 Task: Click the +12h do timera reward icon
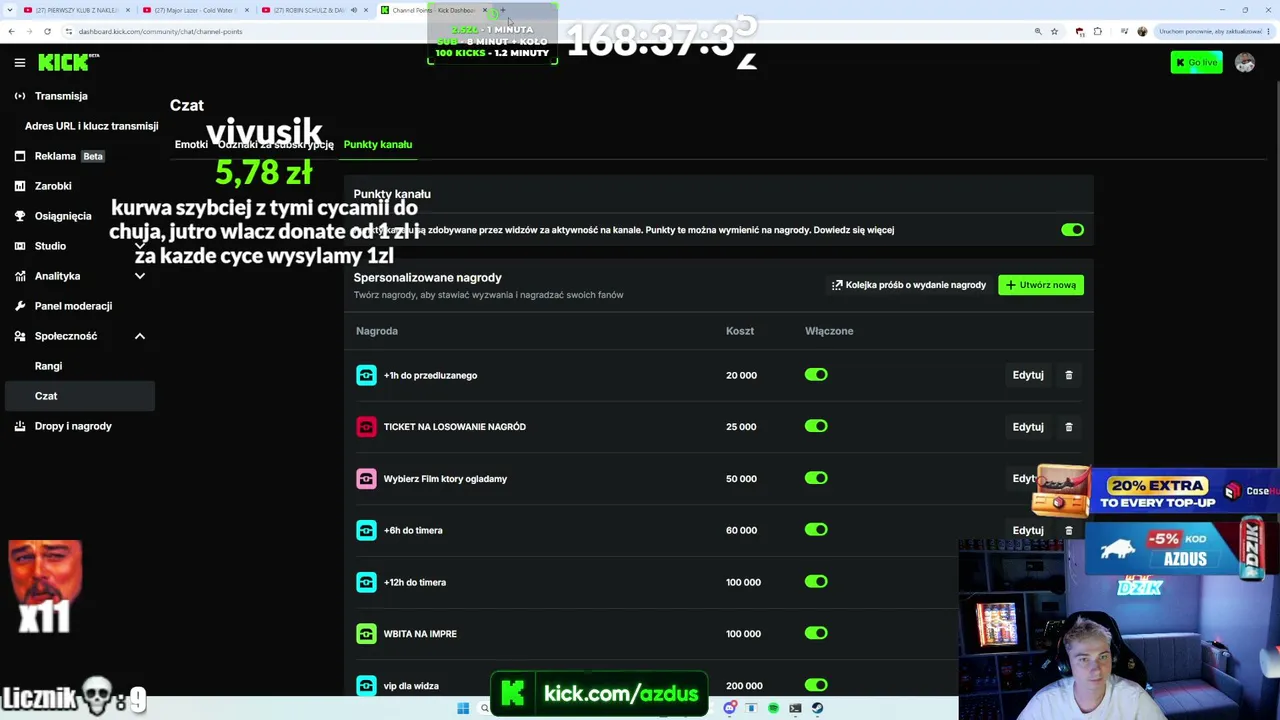[366, 582]
